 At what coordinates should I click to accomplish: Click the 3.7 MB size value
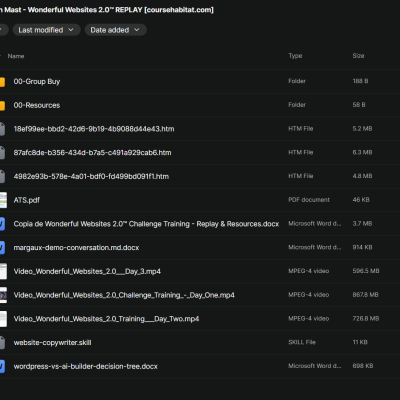click(x=362, y=223)
